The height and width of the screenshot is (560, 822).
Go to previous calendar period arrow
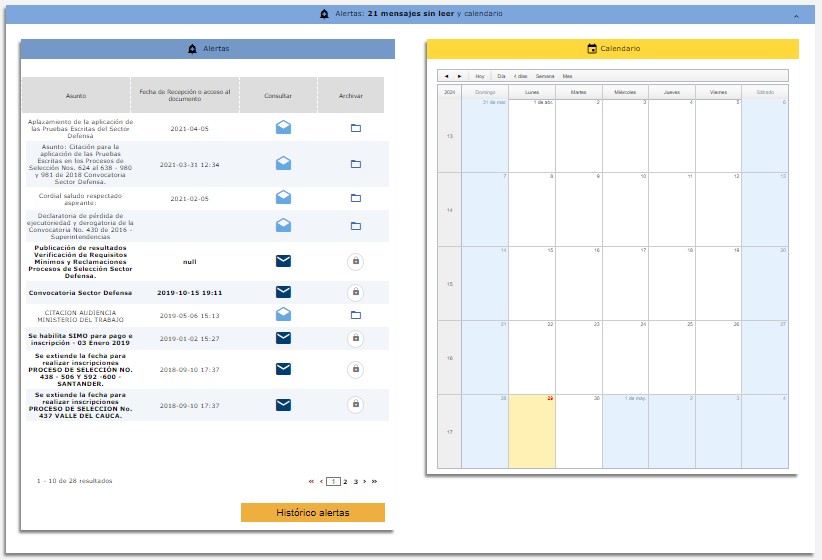447,76
